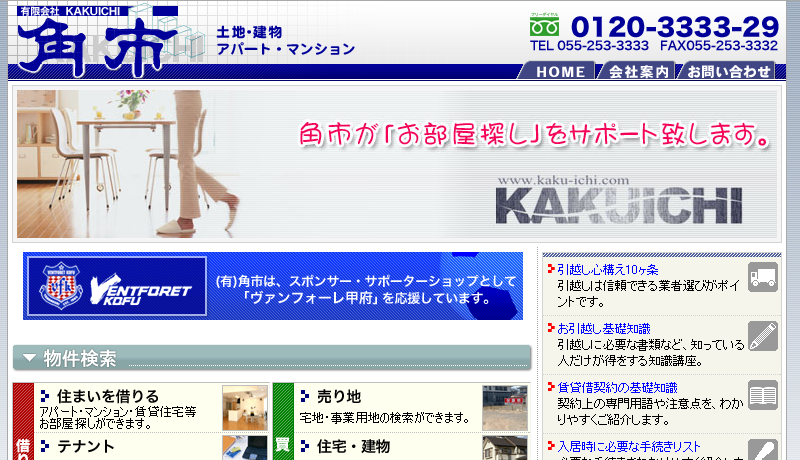Click the arrow bullet before テナント
Screen dimensions: 800x460
(45, 446)
